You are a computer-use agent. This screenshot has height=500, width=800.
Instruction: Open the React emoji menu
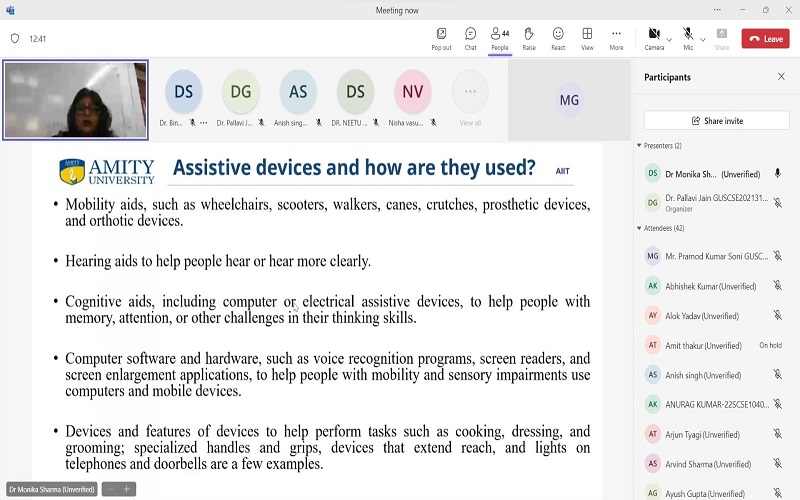tap(558, 38)
